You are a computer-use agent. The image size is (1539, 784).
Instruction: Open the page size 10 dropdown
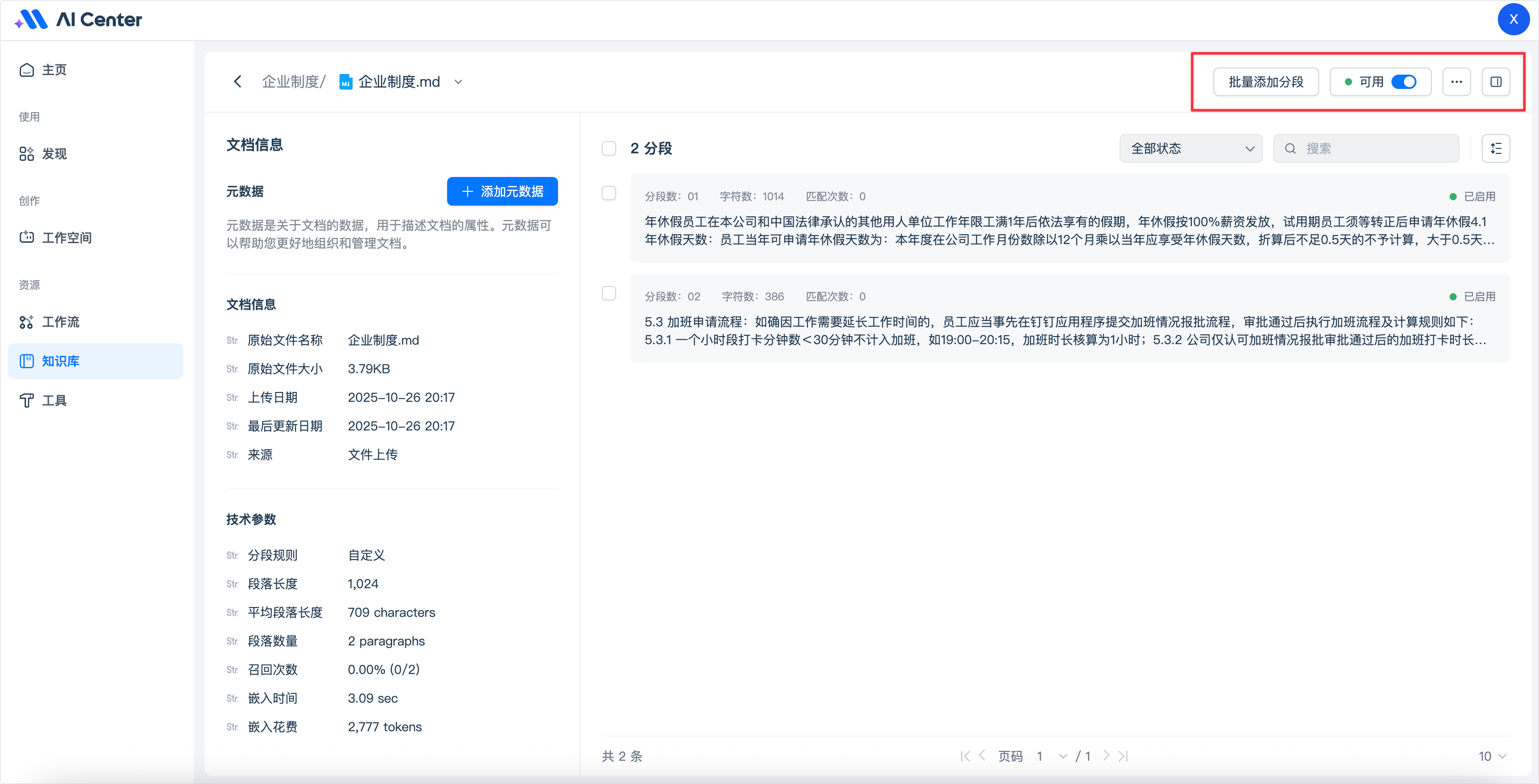pos(1492,756)
